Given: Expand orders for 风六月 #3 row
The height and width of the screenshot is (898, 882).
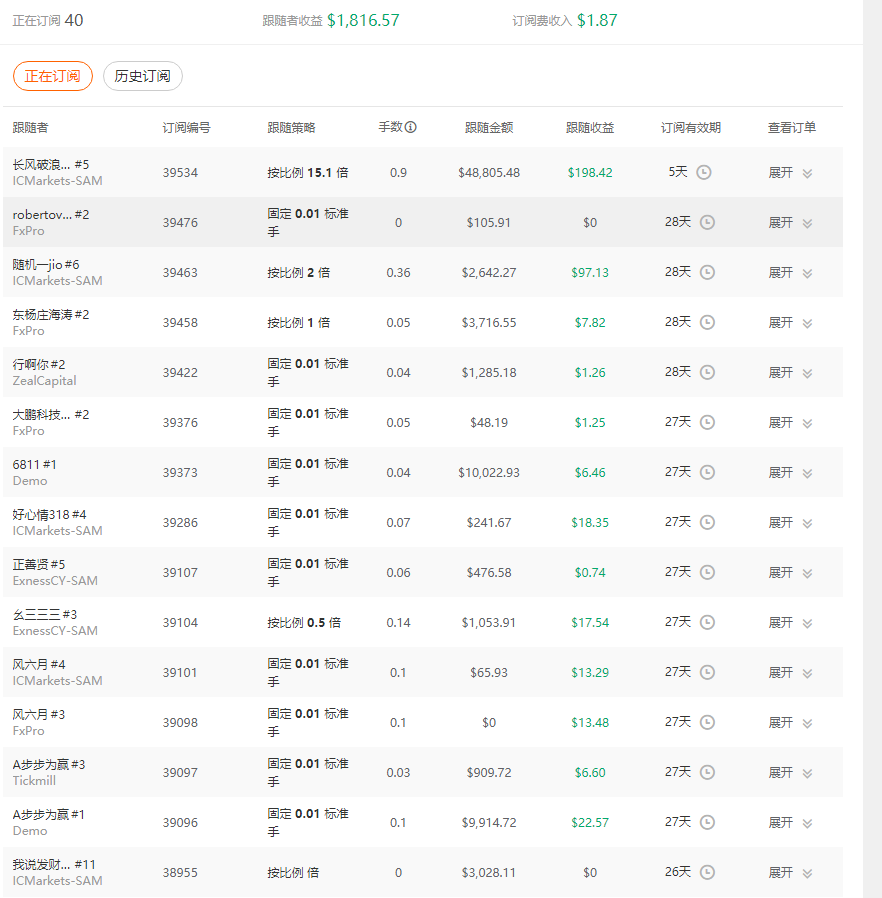Looking at the screenshot, I should [790, 723].
